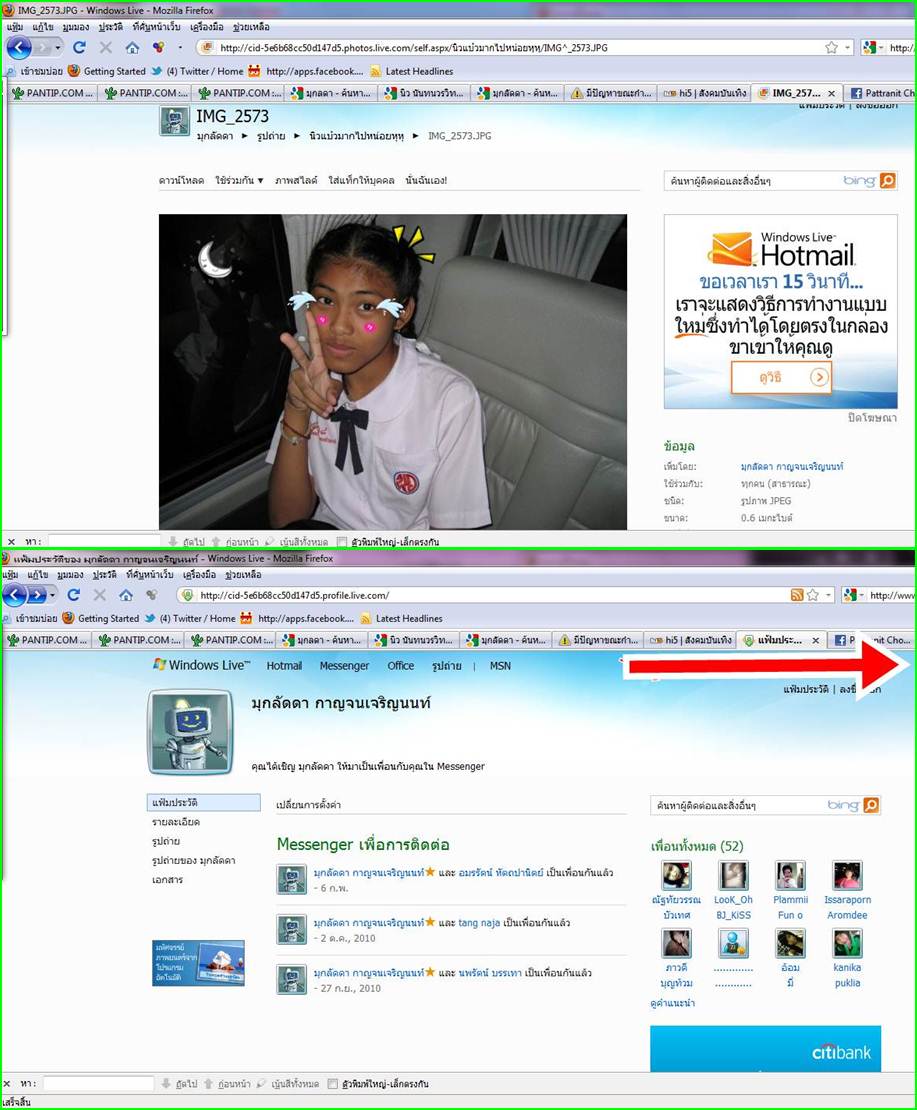
Task: Close find bar in top window
Action: [11, 542]
